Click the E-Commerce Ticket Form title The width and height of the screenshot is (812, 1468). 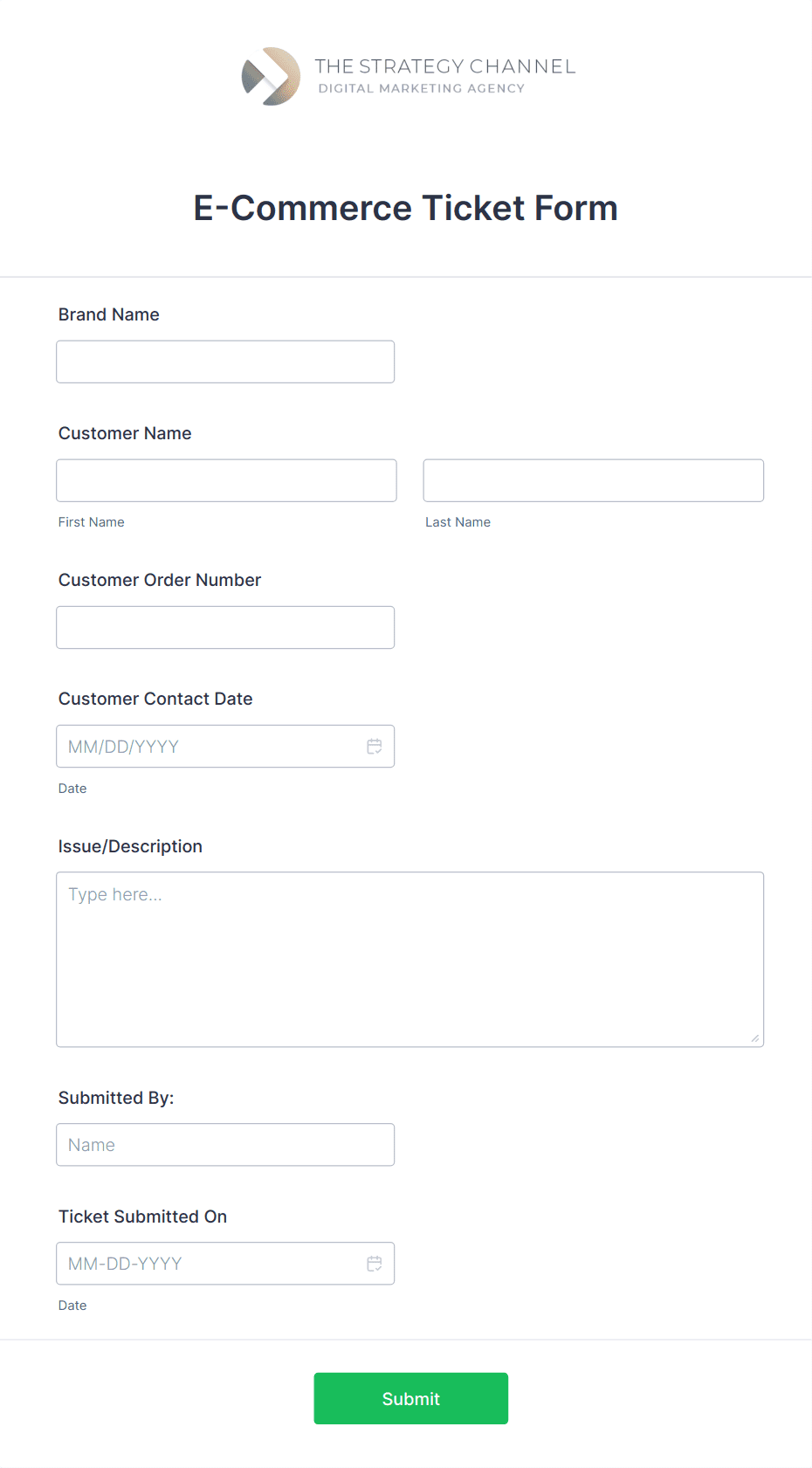tap(405, 207)
